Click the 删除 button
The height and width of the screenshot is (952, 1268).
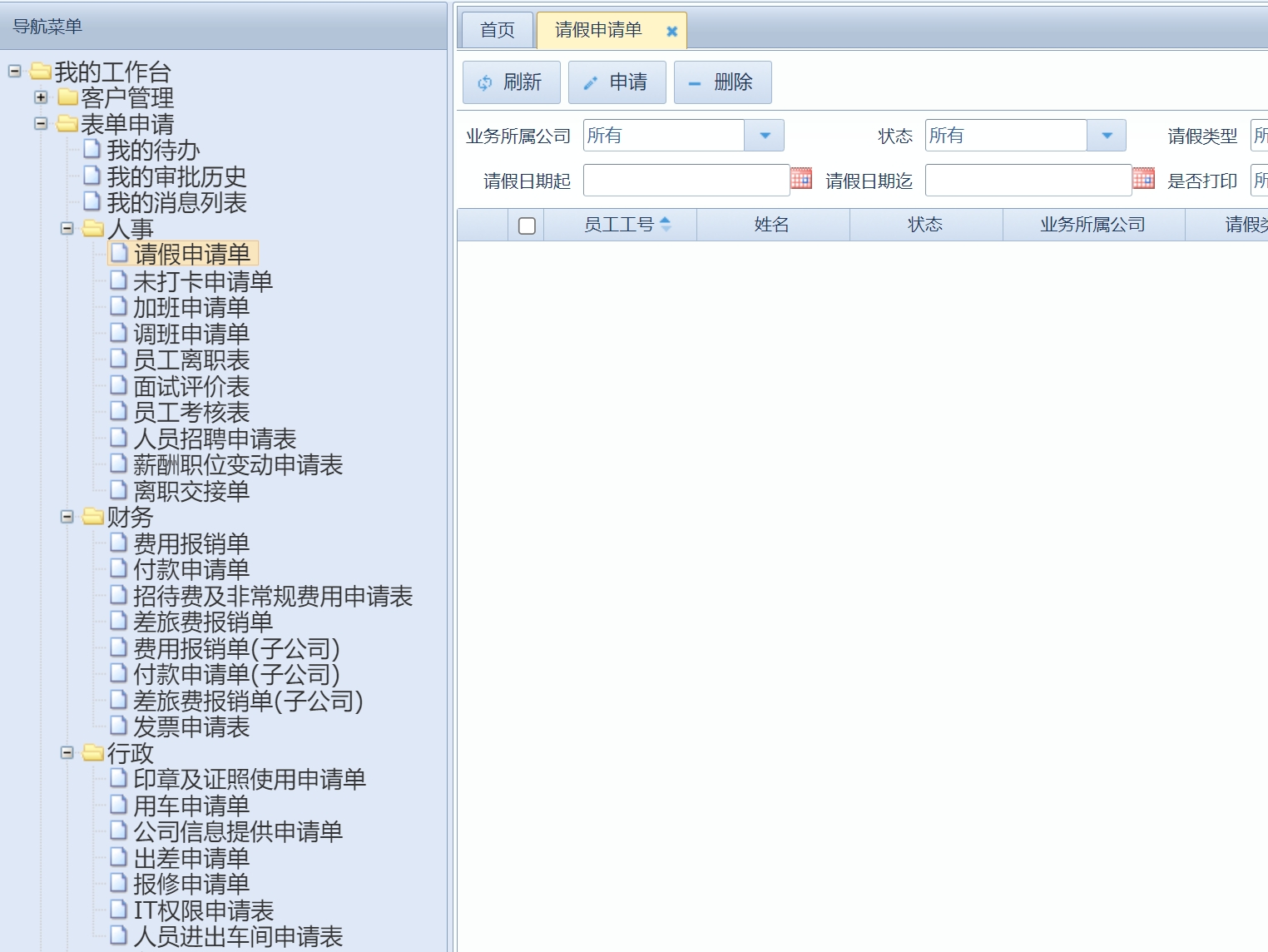(x=723, y=82)
